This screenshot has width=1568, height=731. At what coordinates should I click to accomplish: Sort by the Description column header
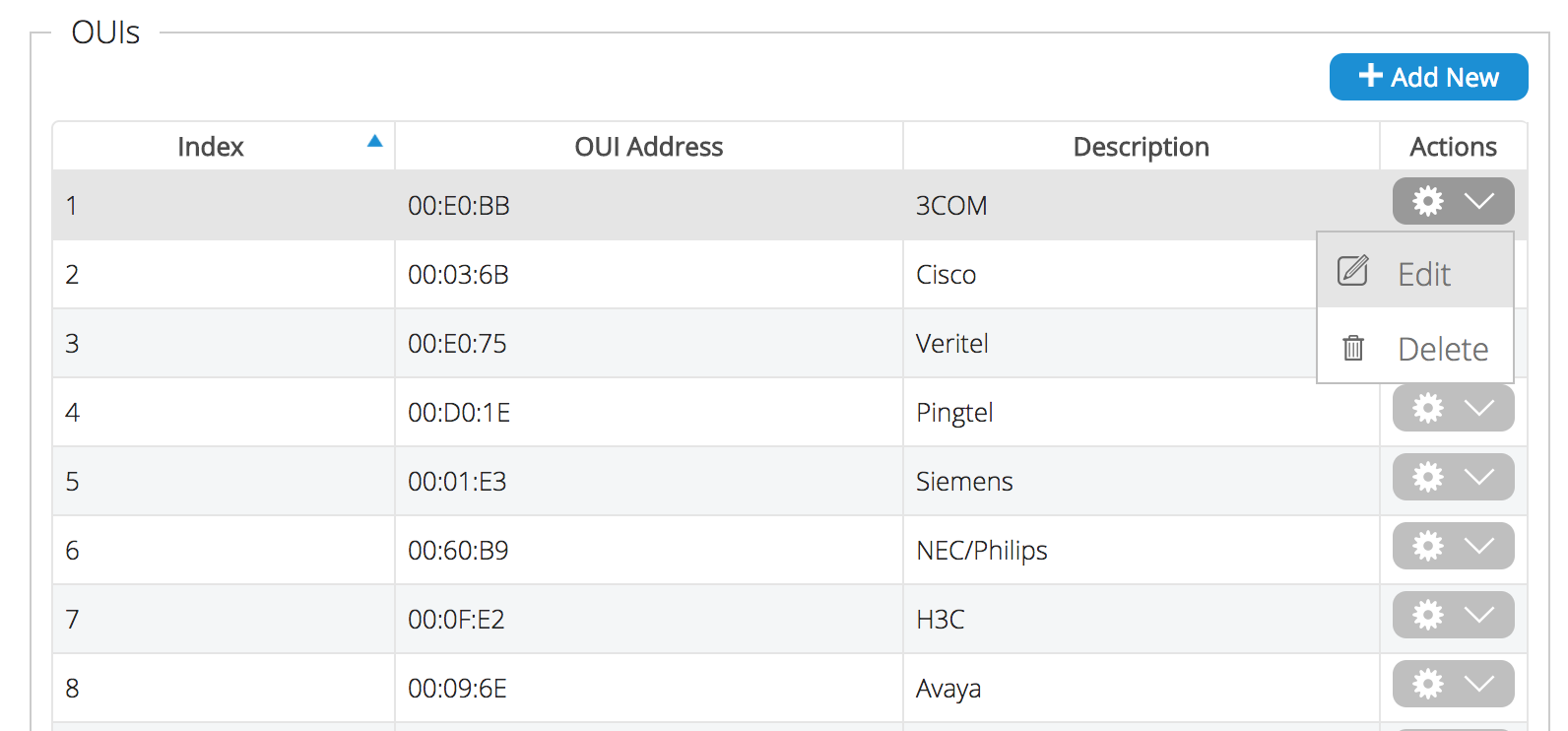(x=1141, y=147)
